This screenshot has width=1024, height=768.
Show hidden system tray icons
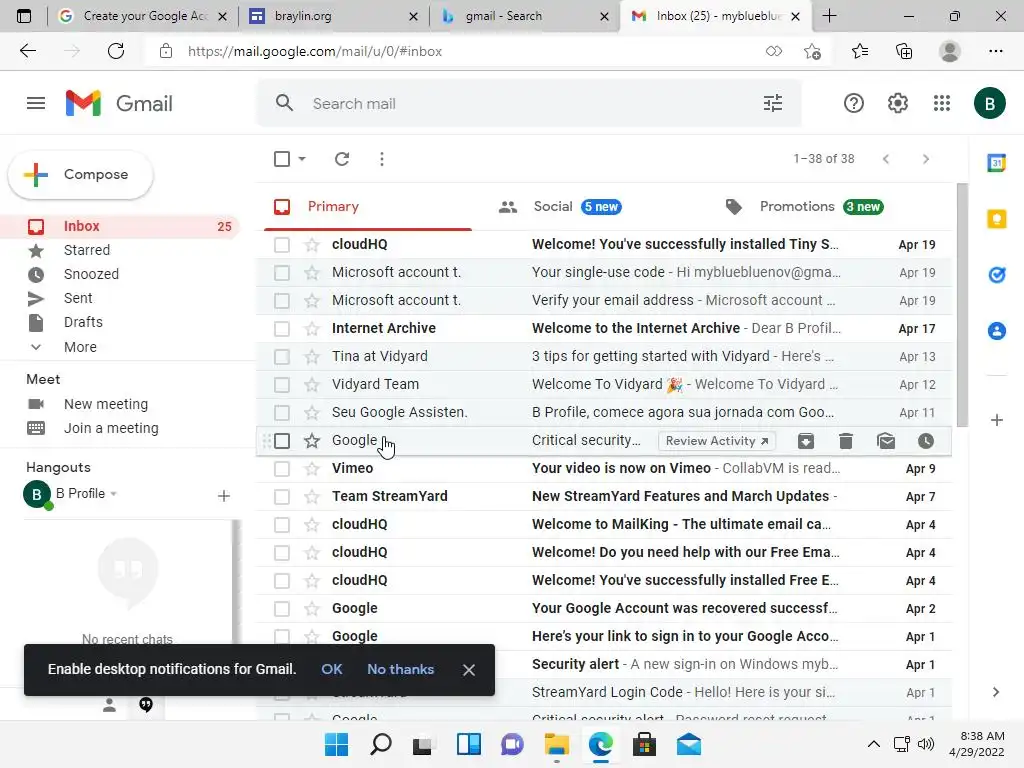[873, 744]
